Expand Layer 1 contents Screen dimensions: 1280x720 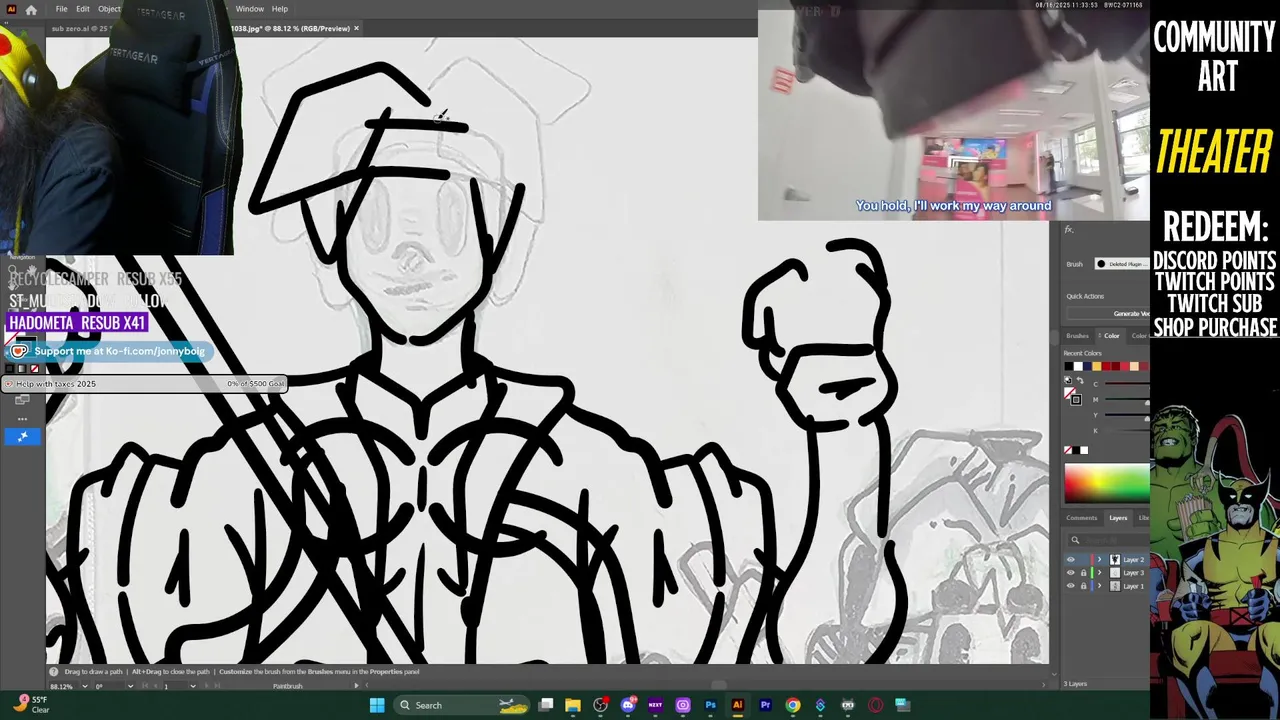coord(1099,586)
